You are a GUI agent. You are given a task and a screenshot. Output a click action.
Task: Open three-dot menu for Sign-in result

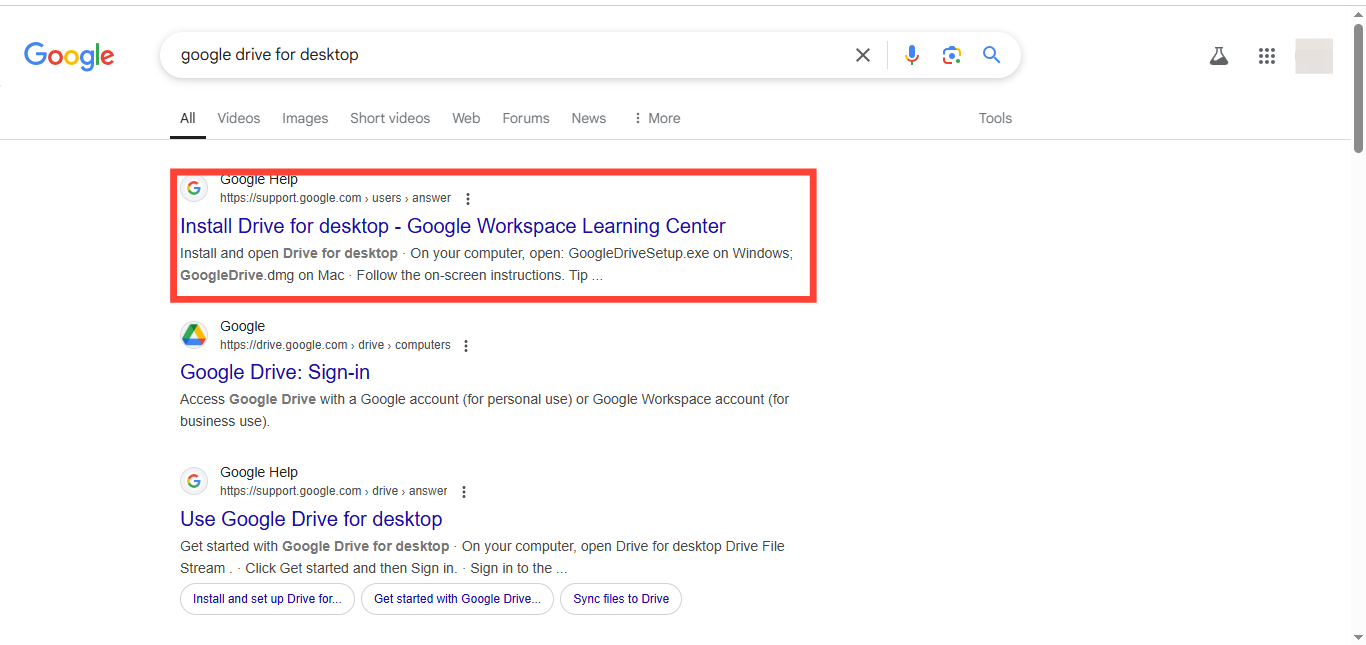(466, 346)
